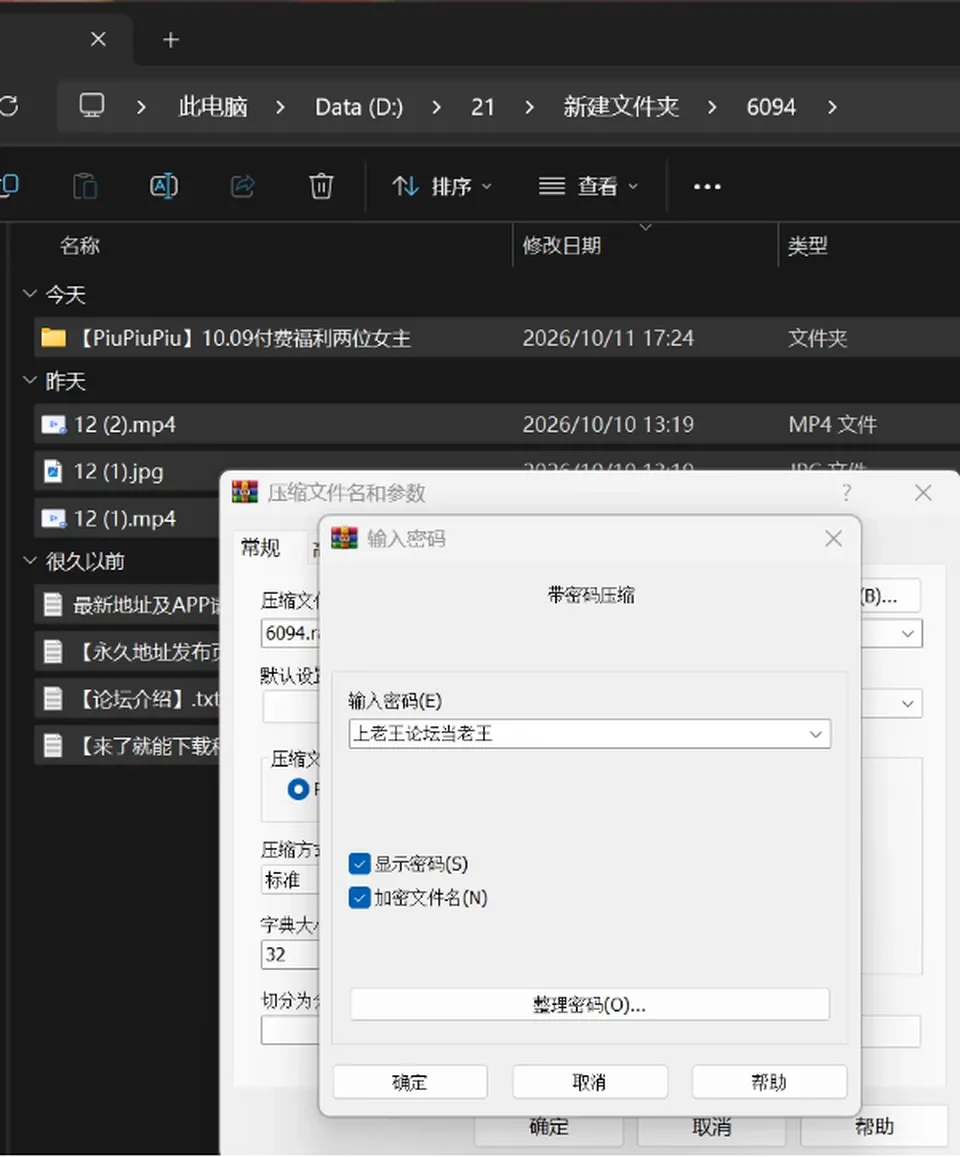The image size is (960, 1157).
Task: Click the text file icon of 【论坛介绍】.txt
Action: pos(53,699)
